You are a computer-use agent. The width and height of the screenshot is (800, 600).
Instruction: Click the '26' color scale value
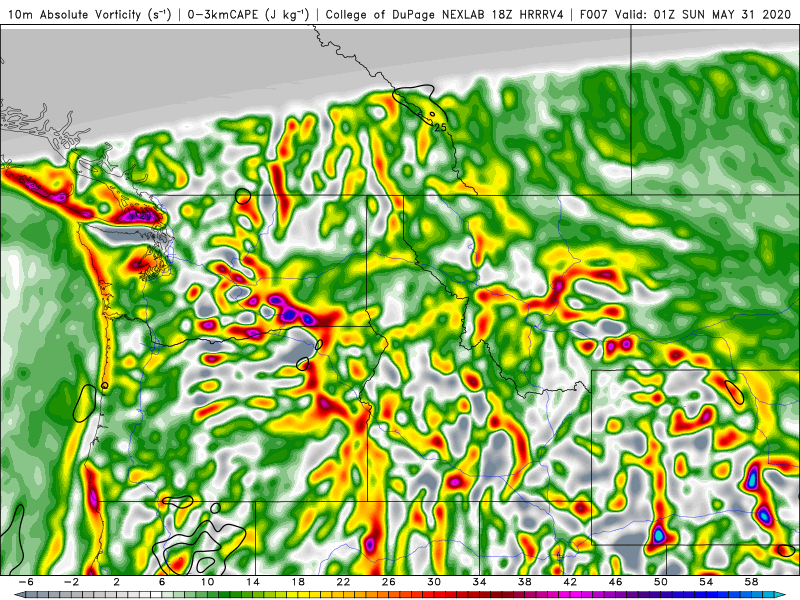click(x=388, y=582)
